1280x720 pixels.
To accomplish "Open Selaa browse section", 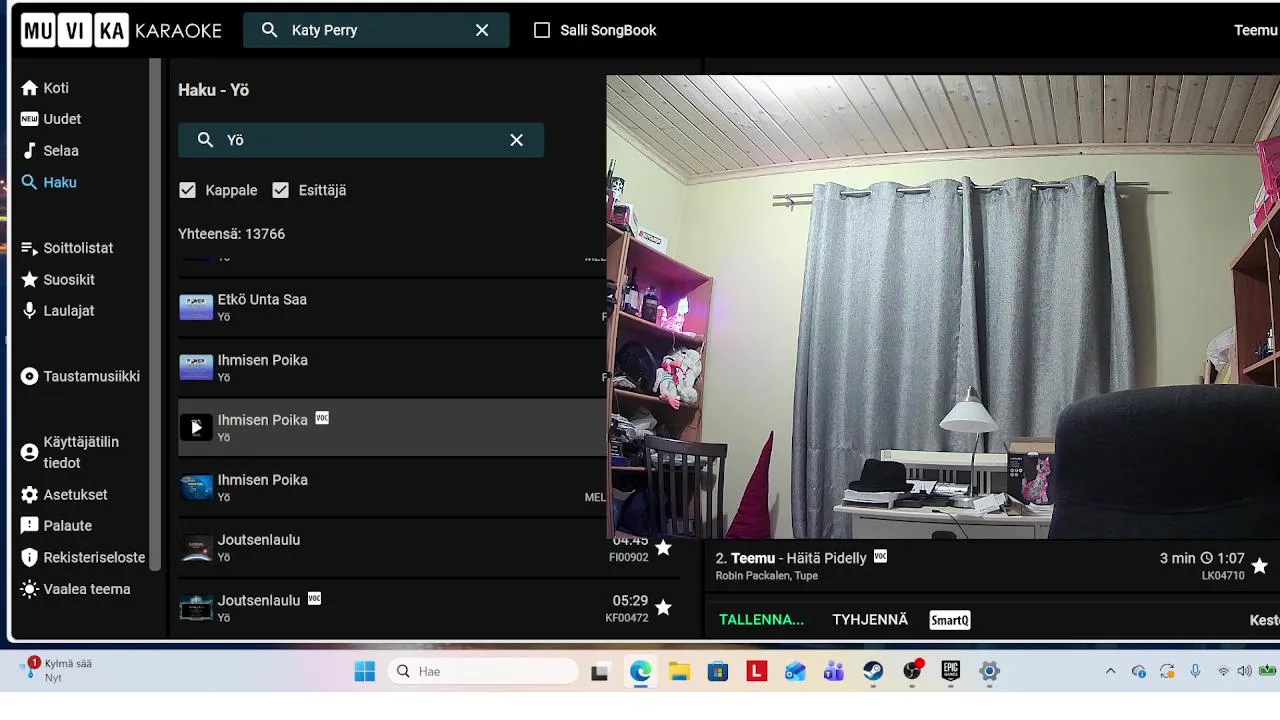I will tap(50, 151).
